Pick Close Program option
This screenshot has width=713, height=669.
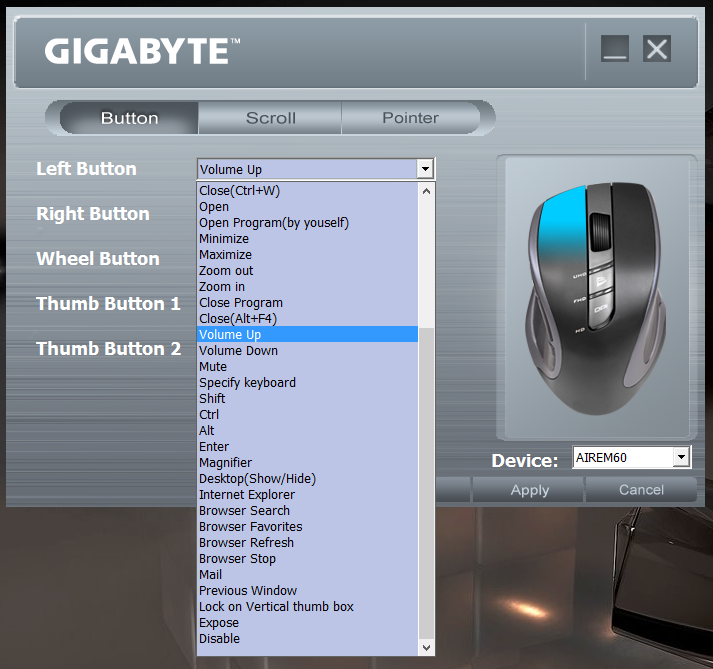tap(307, 302)
